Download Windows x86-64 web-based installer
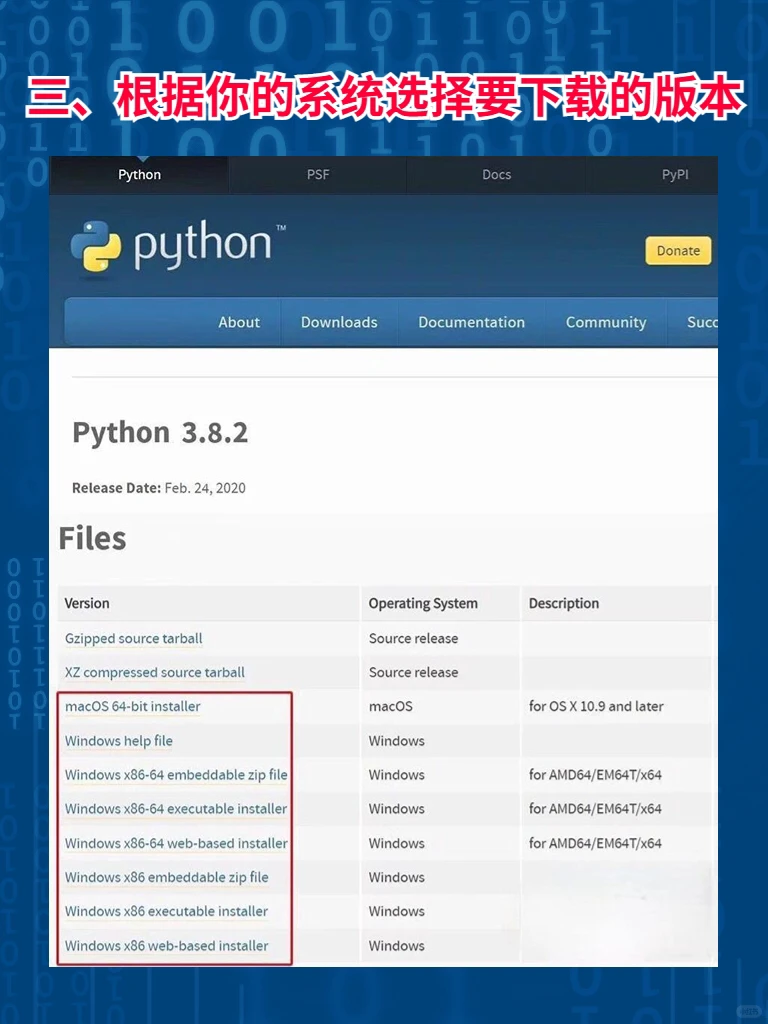Image resolution: width=768 pixels, height=1024 pixels. [176, 844]
